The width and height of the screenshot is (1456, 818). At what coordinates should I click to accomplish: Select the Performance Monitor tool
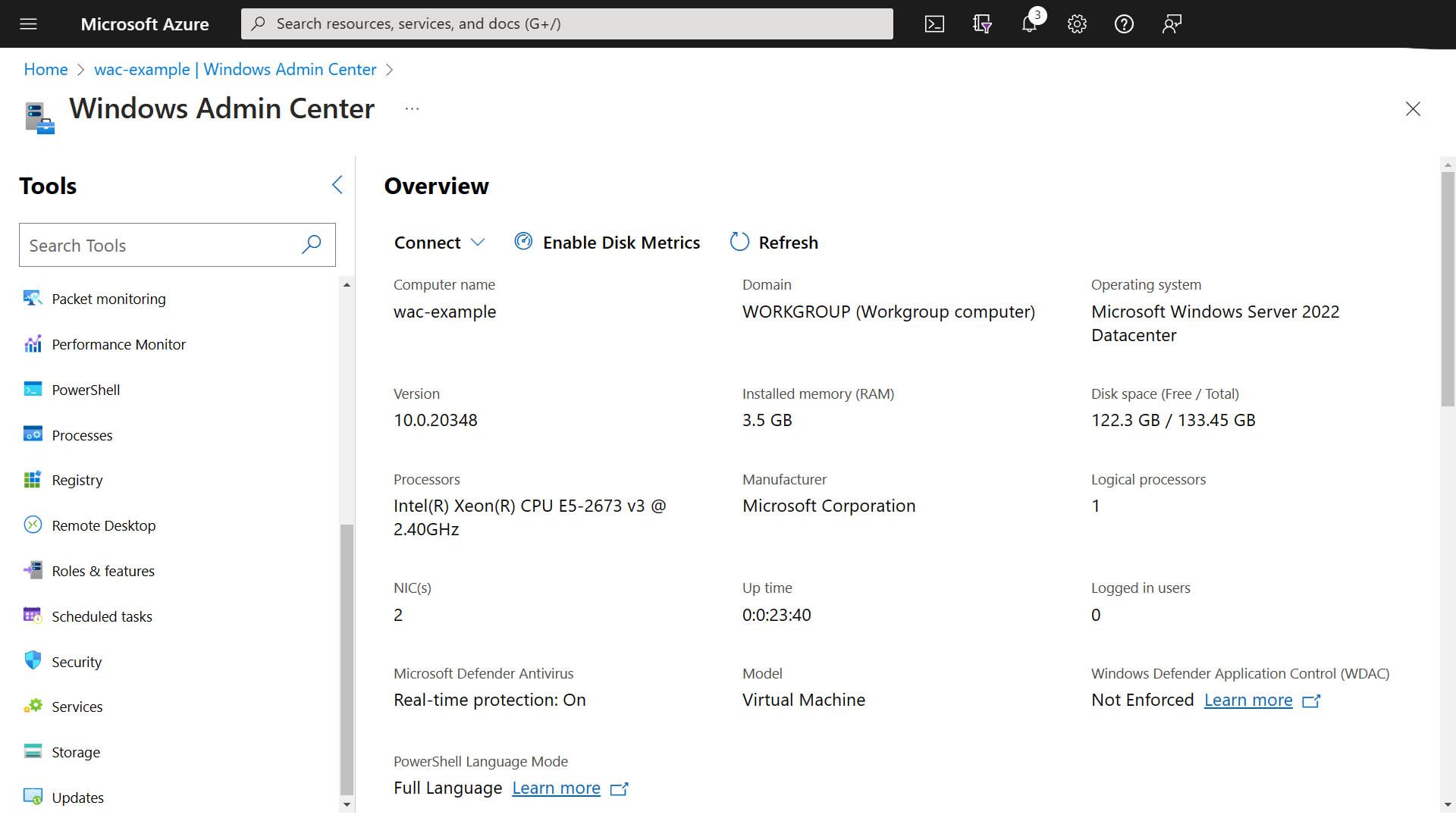click(118, 344)
